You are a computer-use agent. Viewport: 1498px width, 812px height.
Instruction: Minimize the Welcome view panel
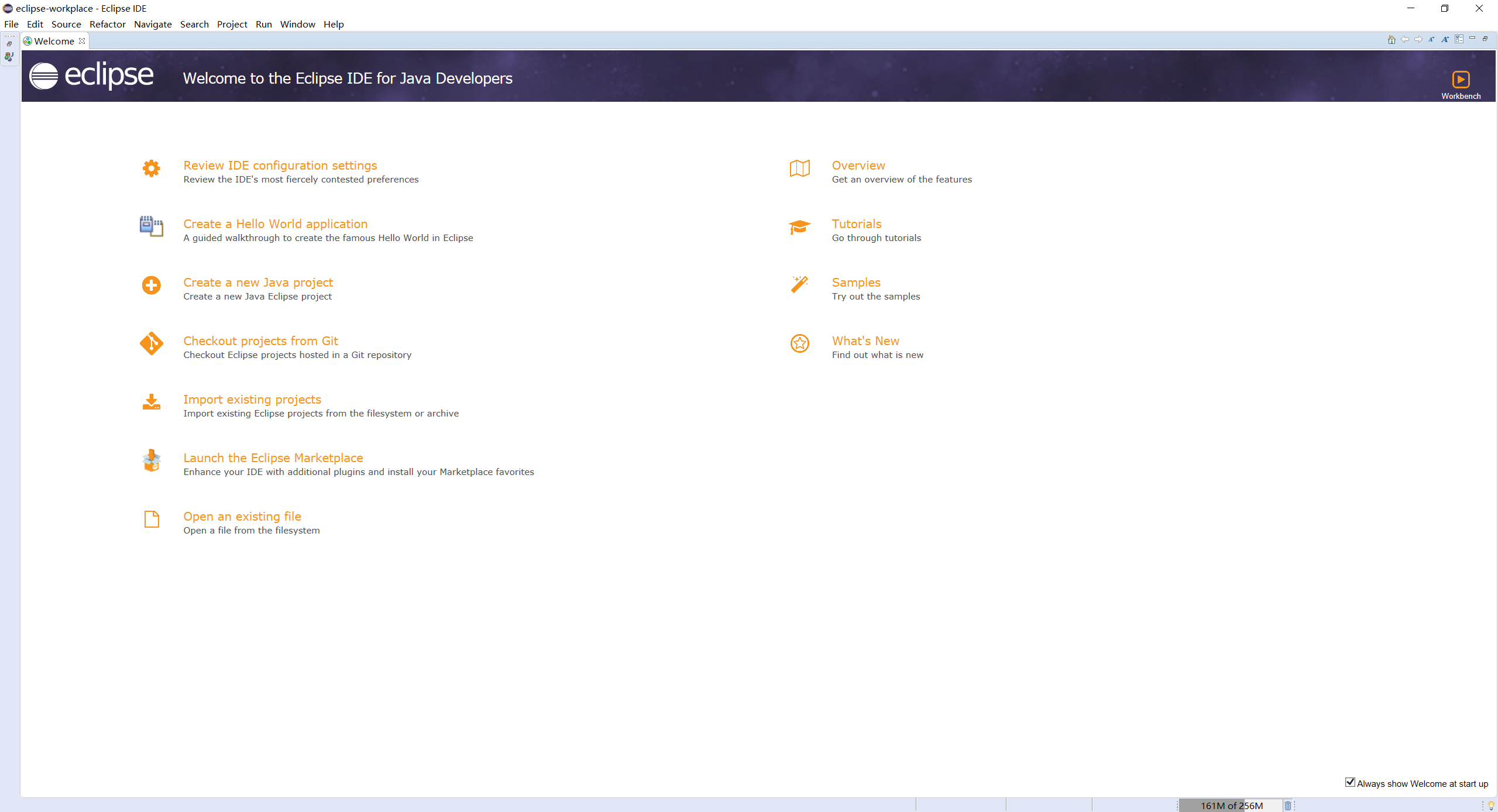(1472, 39)
